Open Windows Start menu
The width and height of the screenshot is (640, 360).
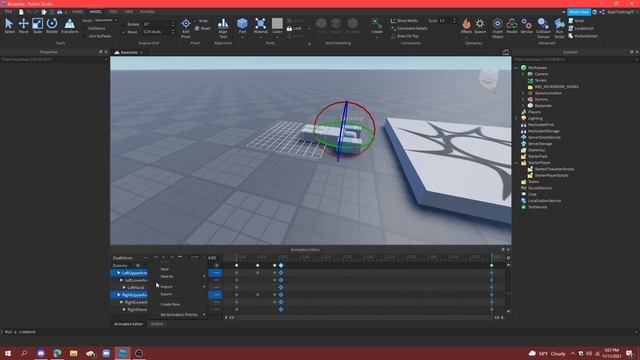[8, 353]
